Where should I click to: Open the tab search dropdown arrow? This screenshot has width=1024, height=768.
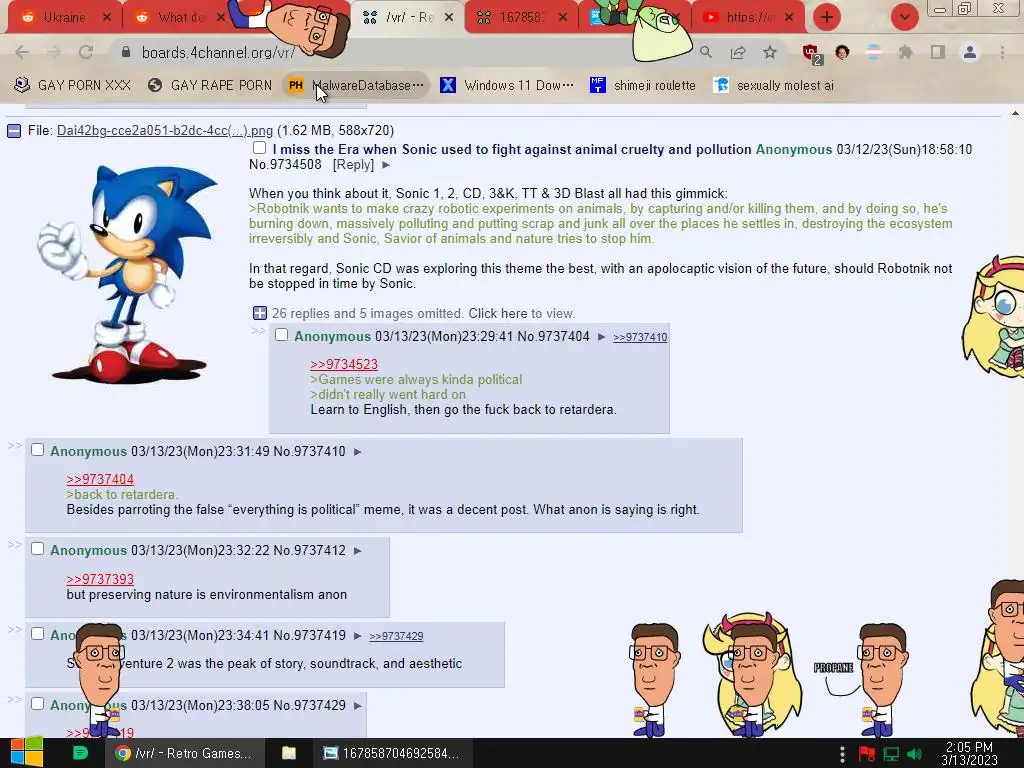904,17
